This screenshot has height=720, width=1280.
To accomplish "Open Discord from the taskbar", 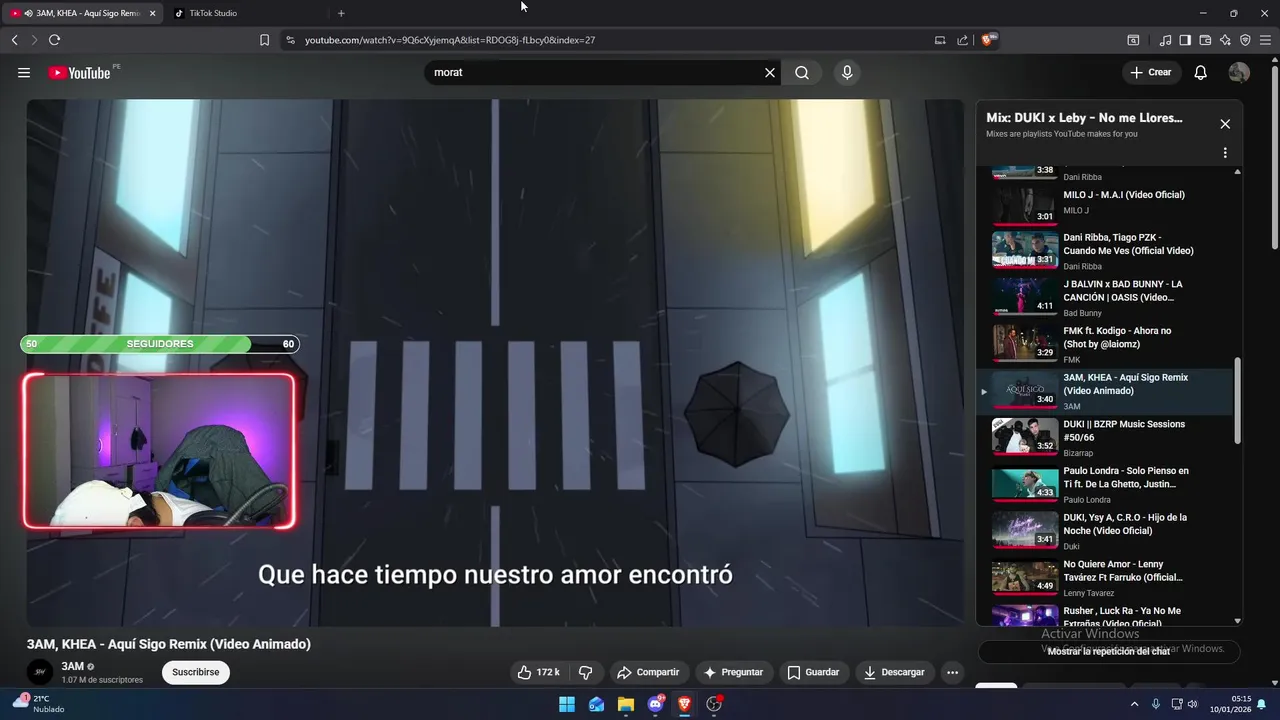I will 656,704.
